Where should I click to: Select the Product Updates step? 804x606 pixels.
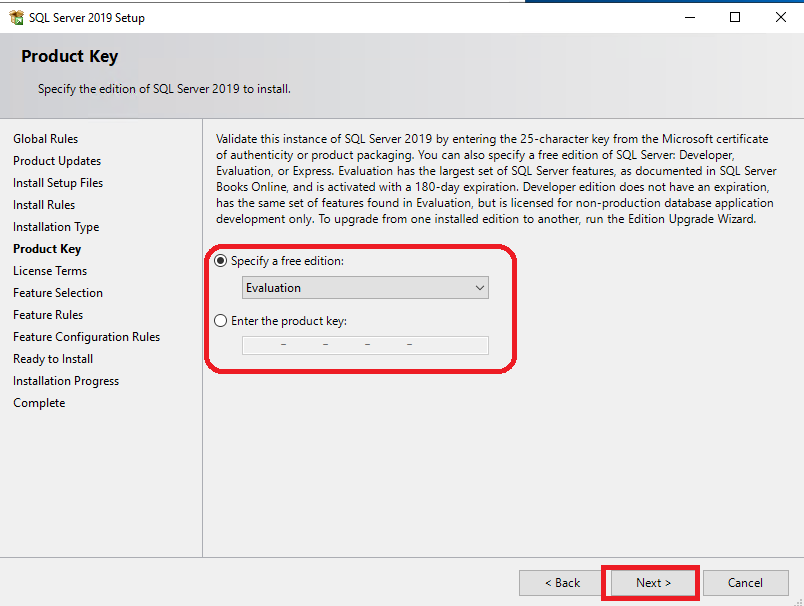[x=57, y=161]
